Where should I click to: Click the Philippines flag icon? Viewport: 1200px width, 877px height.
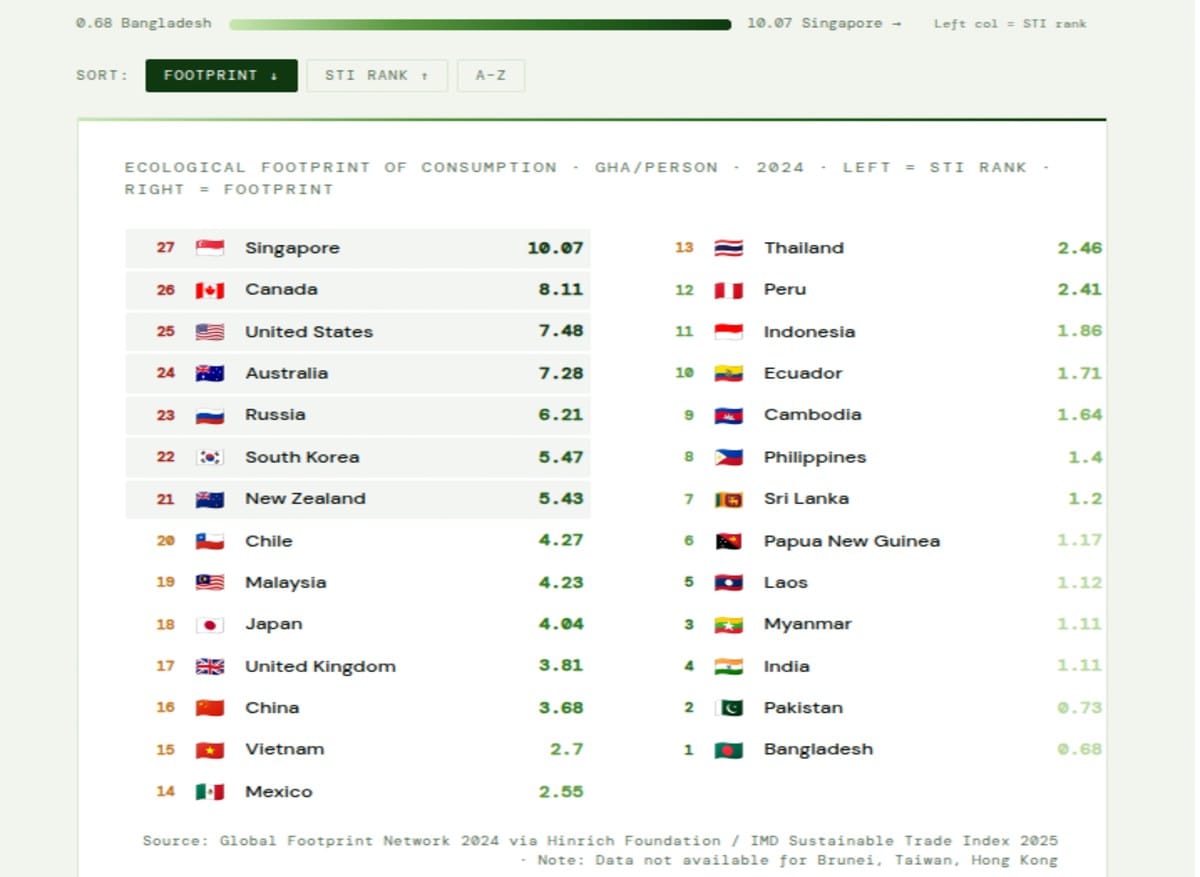pyautogui.click(x=729, y=457)
